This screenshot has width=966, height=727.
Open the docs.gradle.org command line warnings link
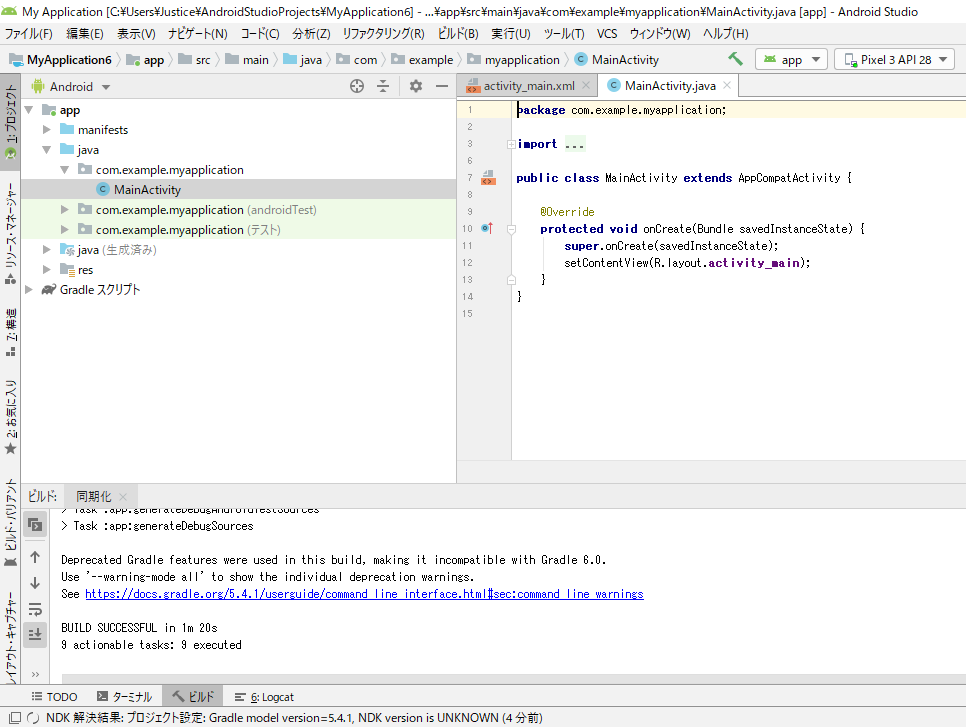pos(364,594)
